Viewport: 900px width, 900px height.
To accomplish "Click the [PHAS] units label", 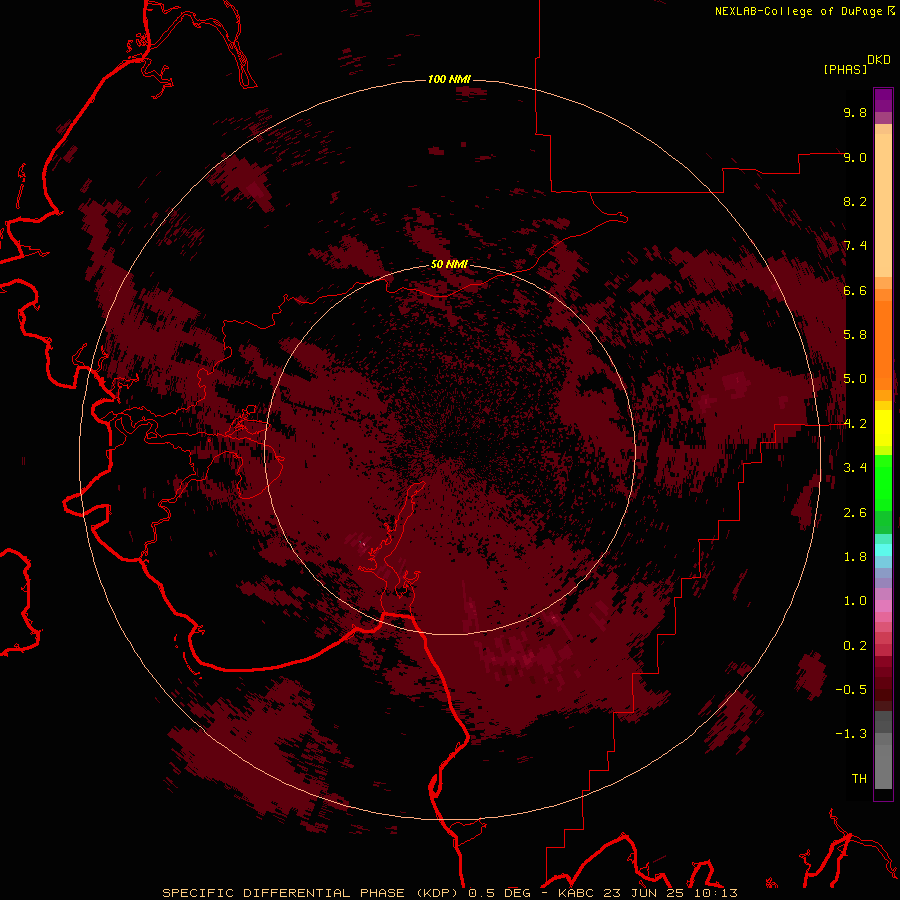I will click(845, 70).
